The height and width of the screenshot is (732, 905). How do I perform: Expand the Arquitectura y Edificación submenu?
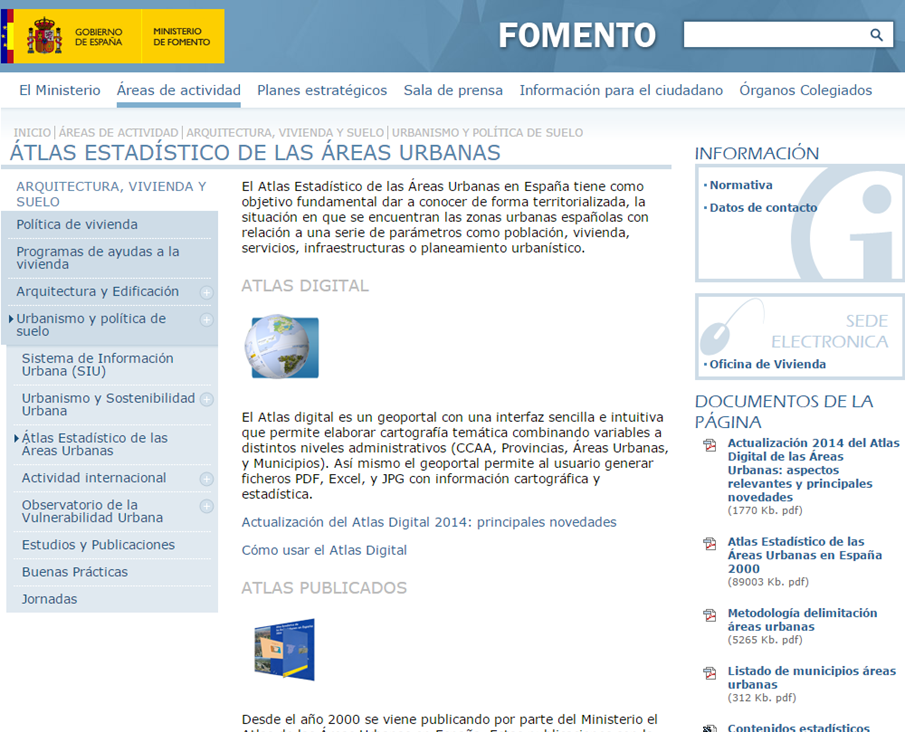pyautogui.click(x=206, y=293)
